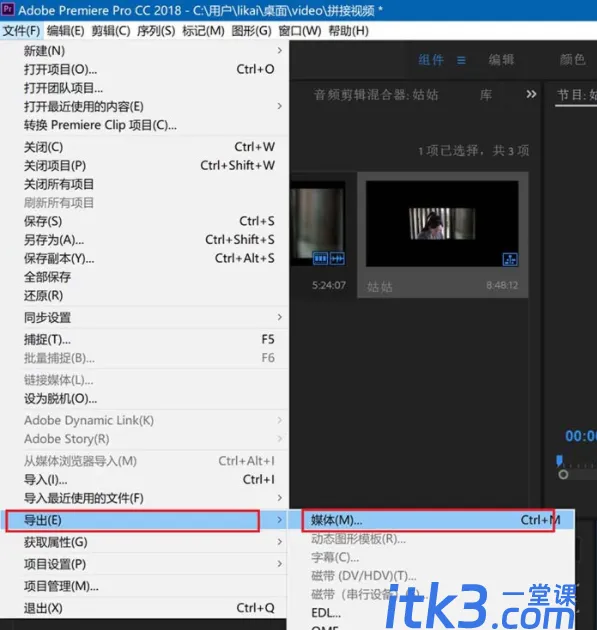The height and width of the screenshot is (630, 597).
Task: Click the blue timecode in program monitor
Action: click(581, 436)
